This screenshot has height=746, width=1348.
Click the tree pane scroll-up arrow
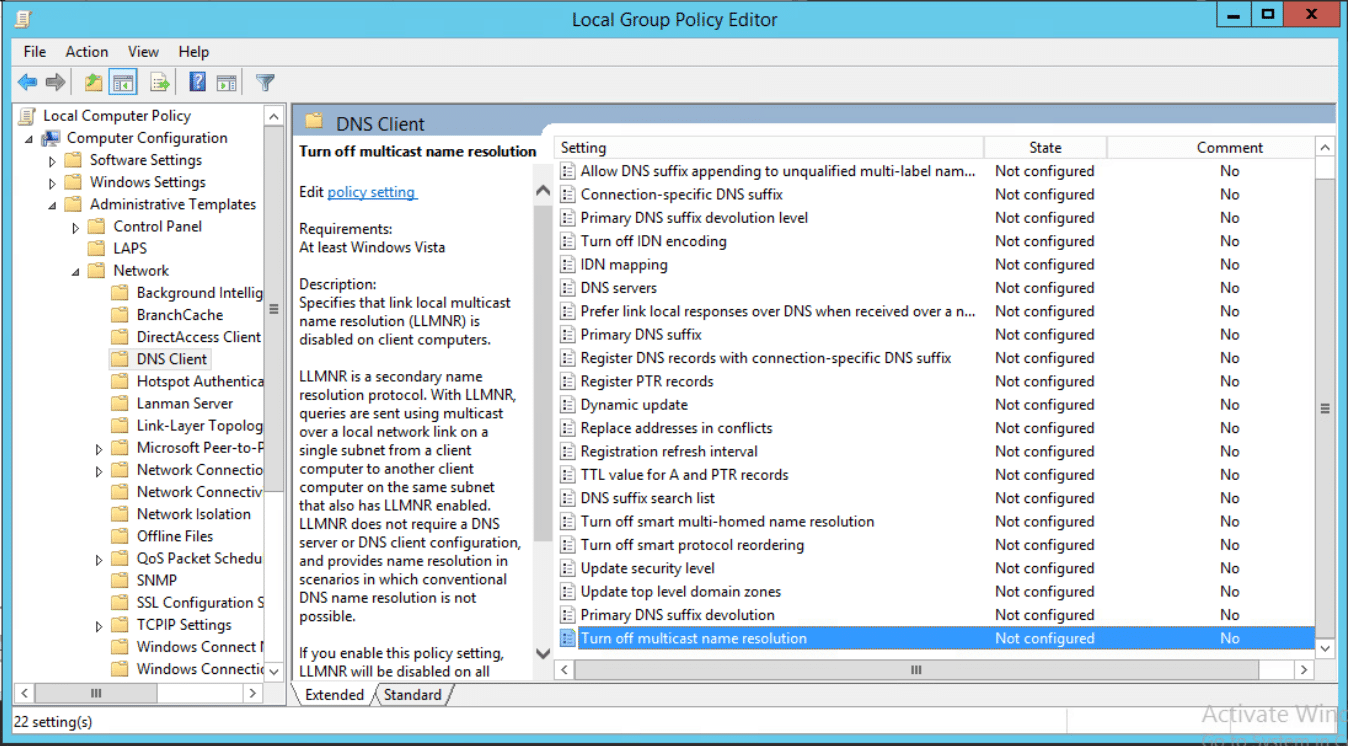[x=274, y=117]
